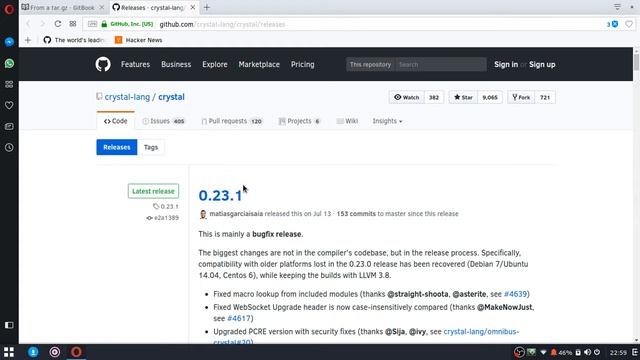The width and height of the screenshot is (640, 360).
Task: Expand the Insights dropdown
Action: tap(387, 121)
